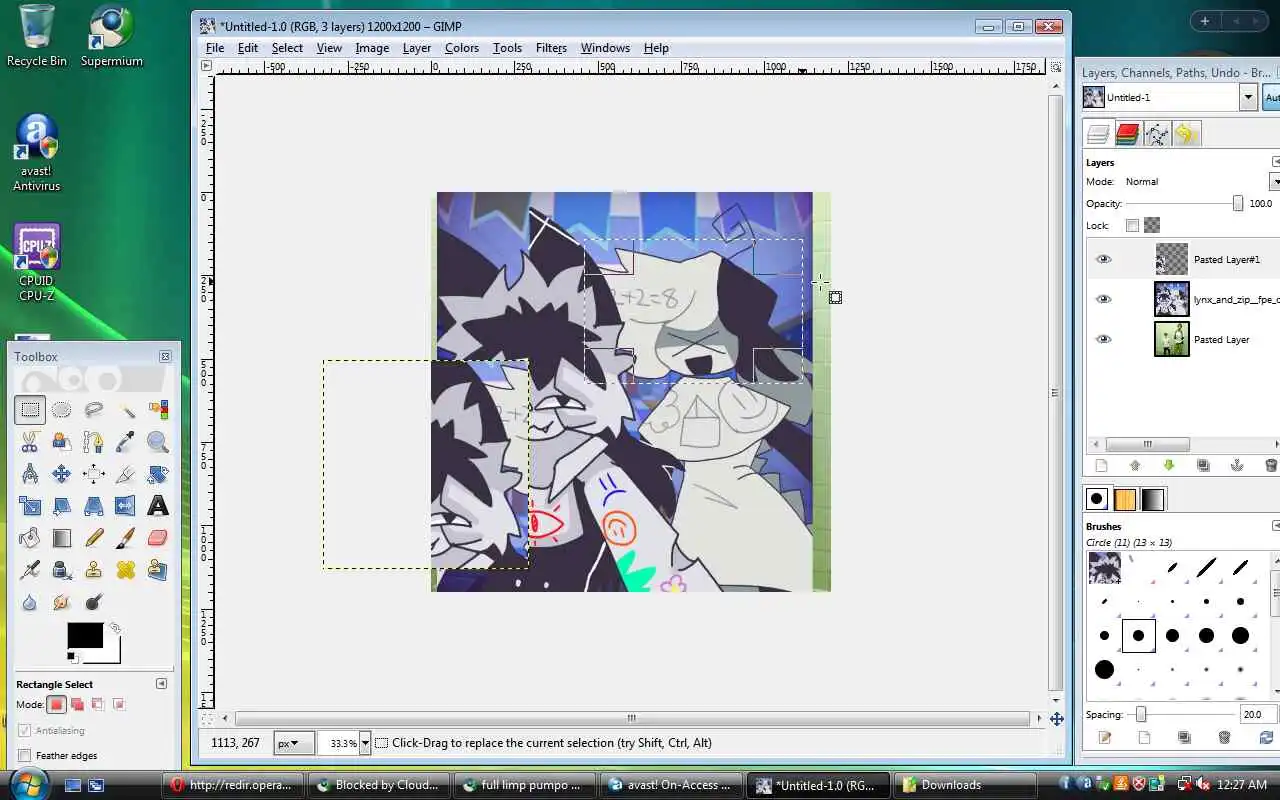Pick the Eraser tool
The width and height of the screenshot is (1280, 800).
(x=158, y=537)
